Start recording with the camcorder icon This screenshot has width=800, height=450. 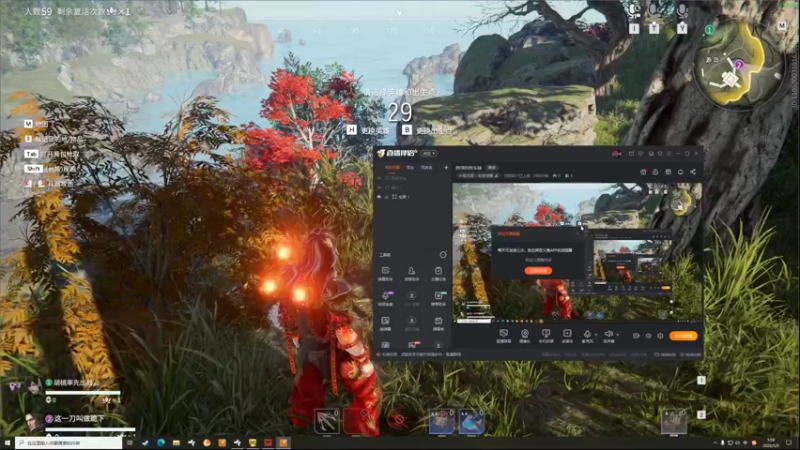point(636,336)
